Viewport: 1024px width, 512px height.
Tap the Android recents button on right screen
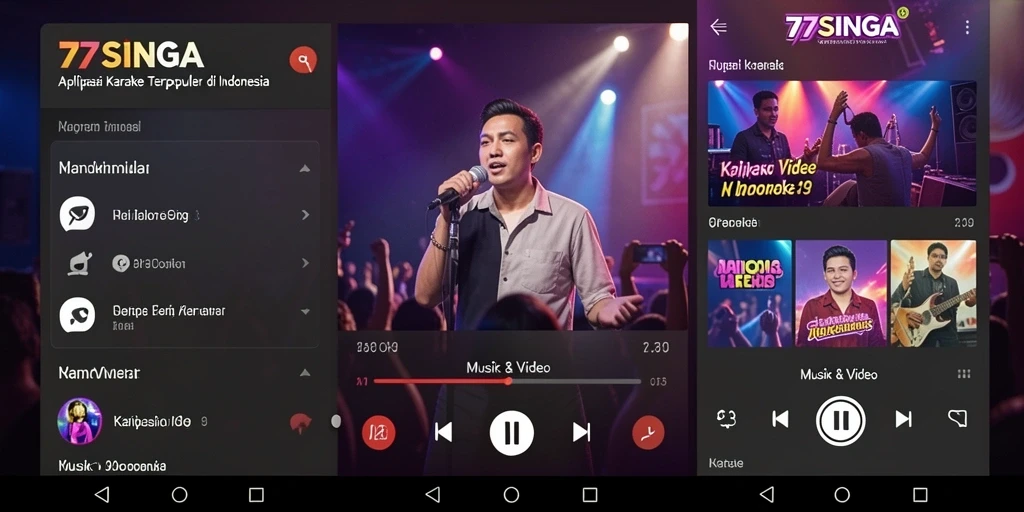[x=920, y=494]
